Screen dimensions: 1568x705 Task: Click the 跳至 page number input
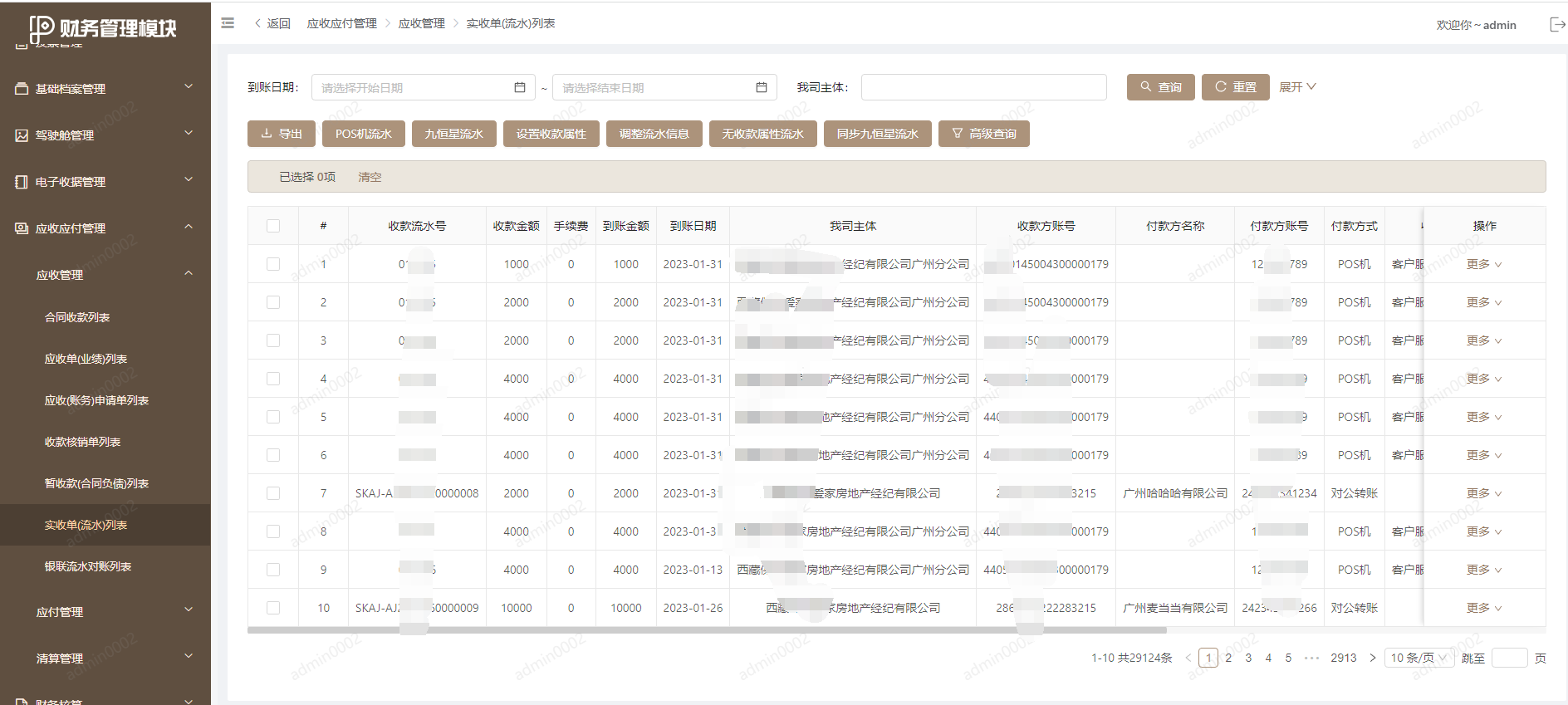[1510, 658]
